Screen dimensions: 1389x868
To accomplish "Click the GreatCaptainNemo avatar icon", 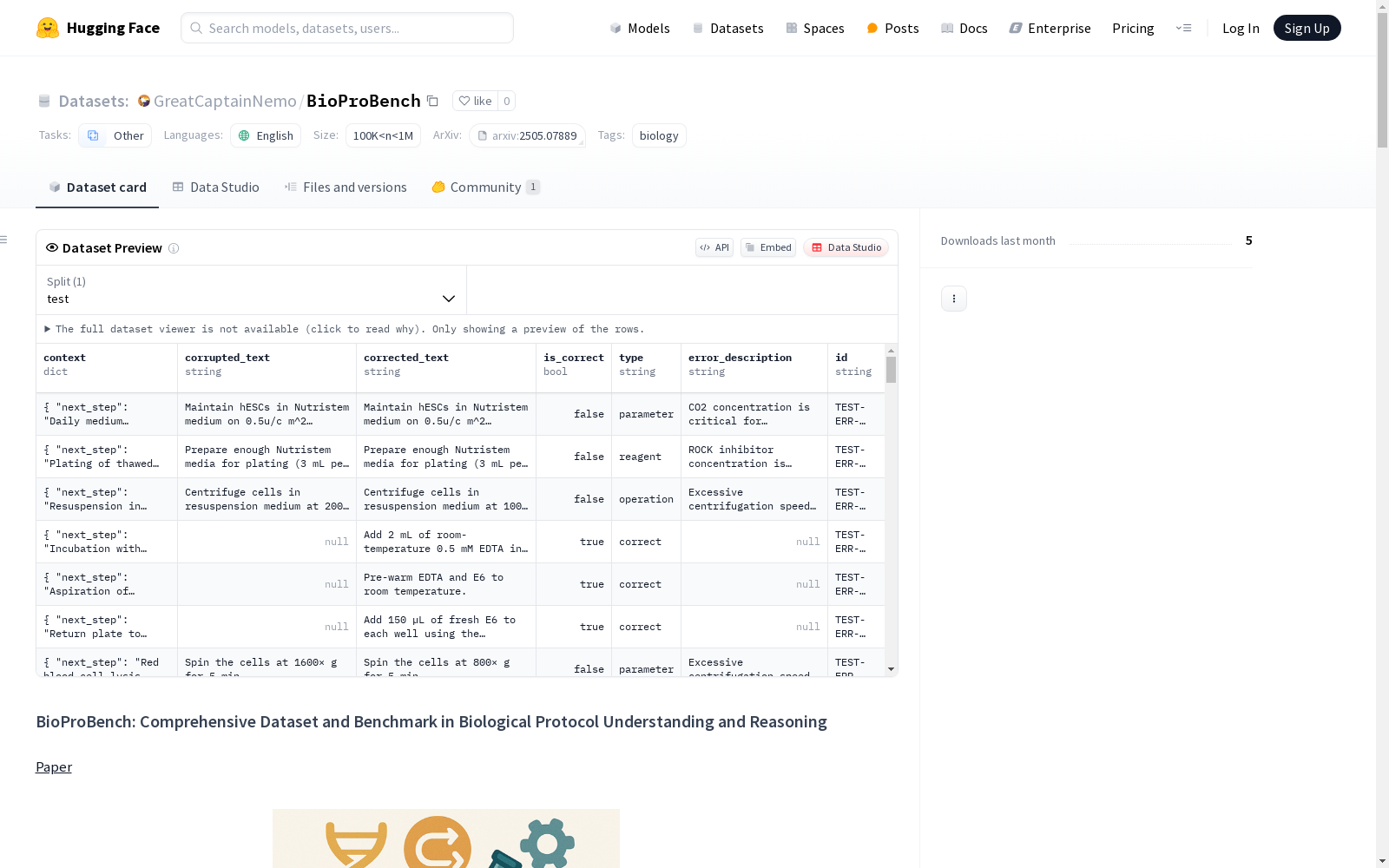I will pyautogui.click(x=144, y=101).
